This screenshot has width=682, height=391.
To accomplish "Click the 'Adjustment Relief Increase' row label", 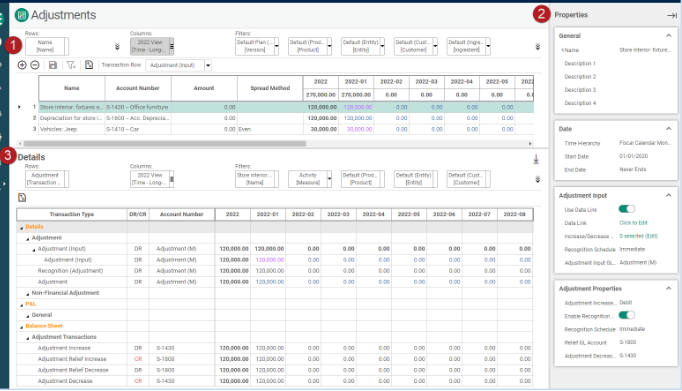I will pyautogui.click(x=72, y=359).
